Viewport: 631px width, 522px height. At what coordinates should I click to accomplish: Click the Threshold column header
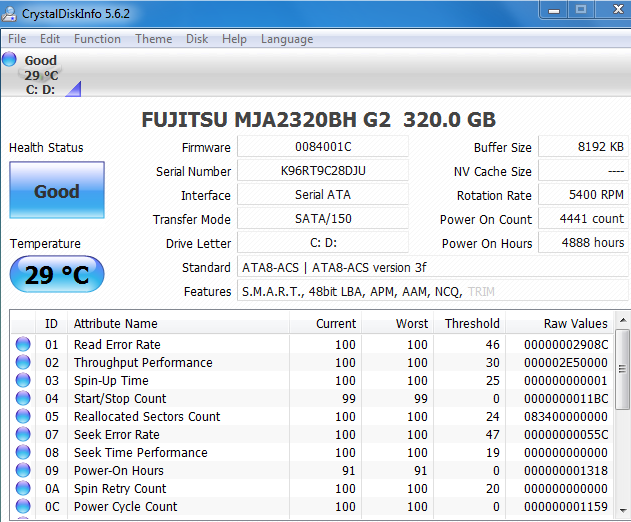(x=469, y=323)
